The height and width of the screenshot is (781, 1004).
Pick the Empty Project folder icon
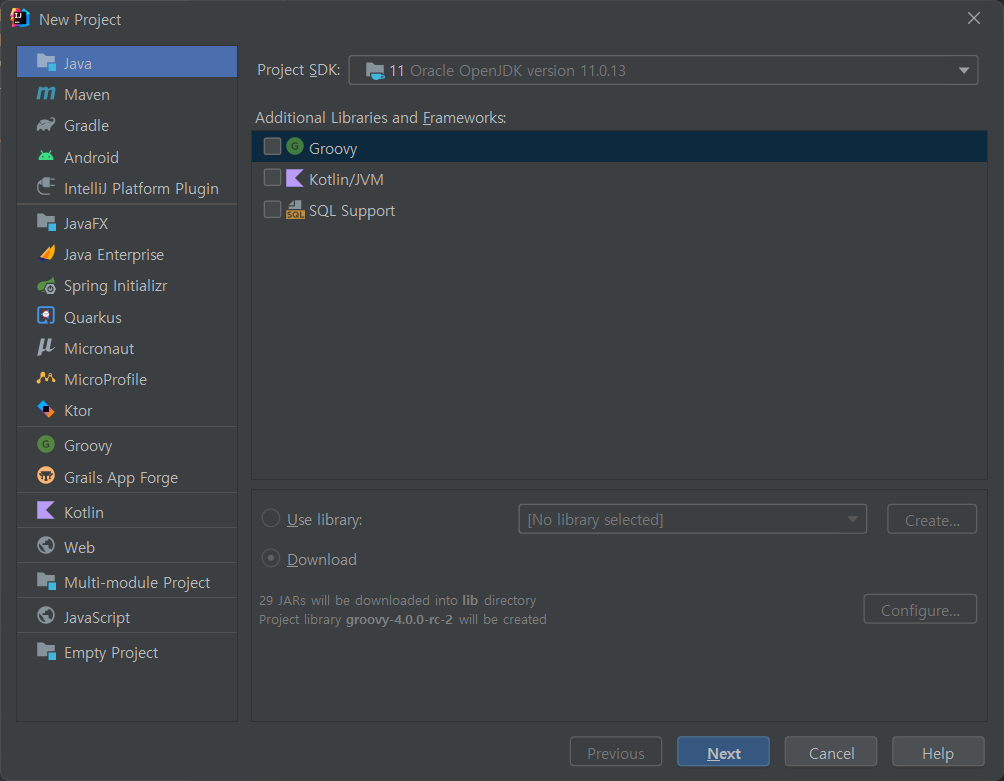click(46, 651)
